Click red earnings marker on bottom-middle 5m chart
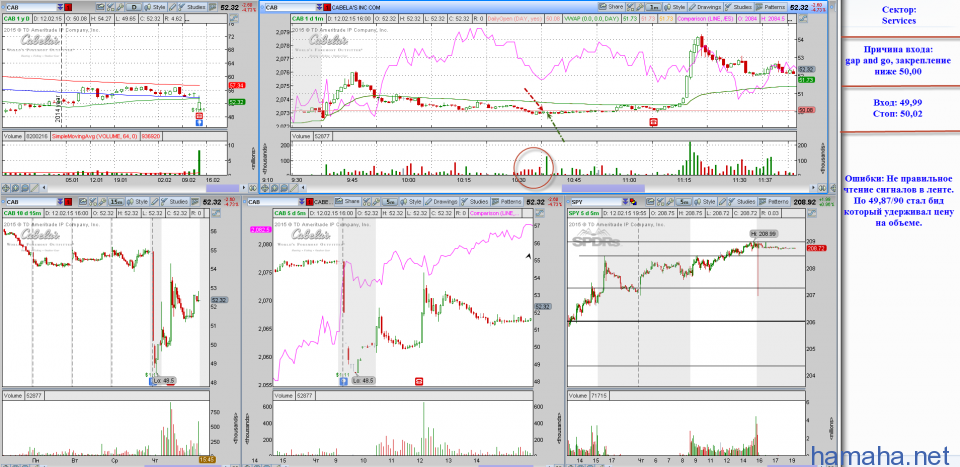The image size is (960, 467). coord(419,381)
